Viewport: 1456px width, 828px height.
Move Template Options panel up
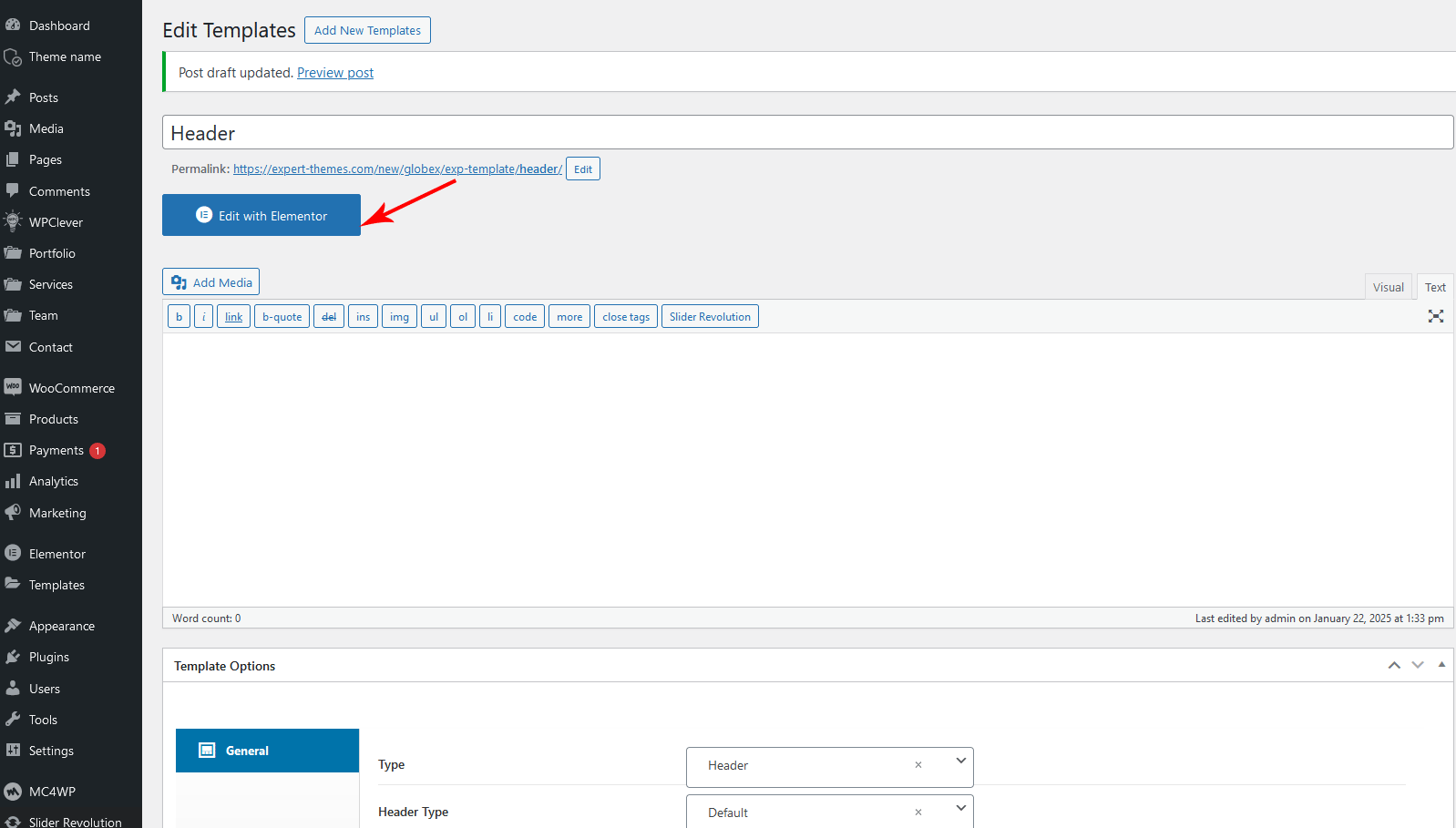(1394, 666)
